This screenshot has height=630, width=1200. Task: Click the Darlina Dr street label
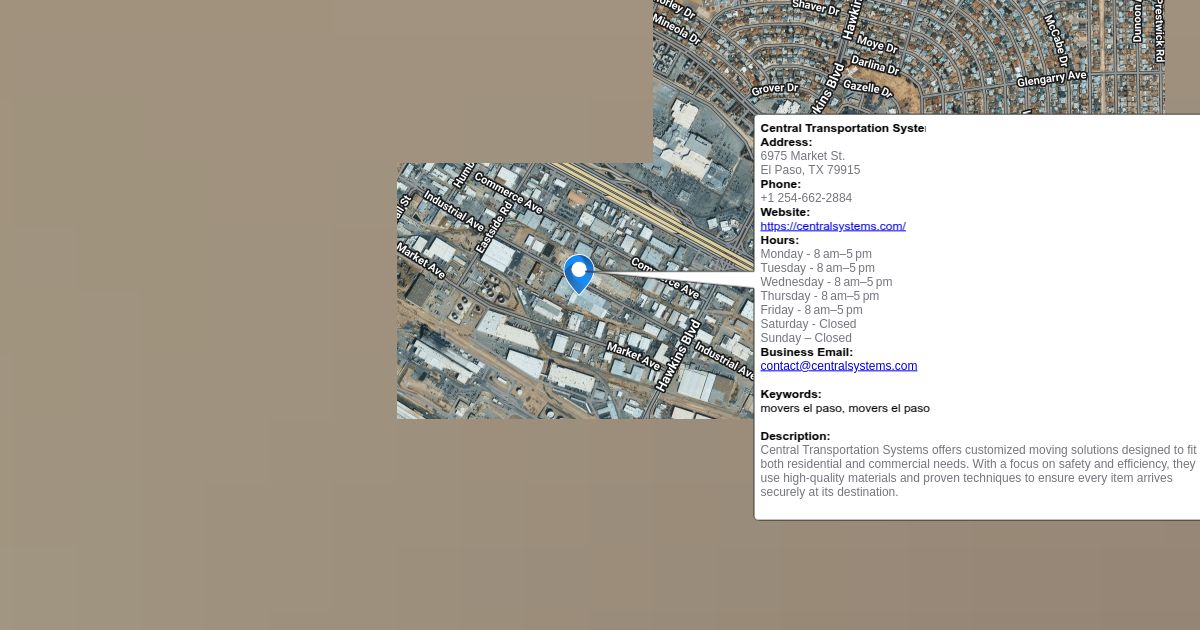pos(875,66)
